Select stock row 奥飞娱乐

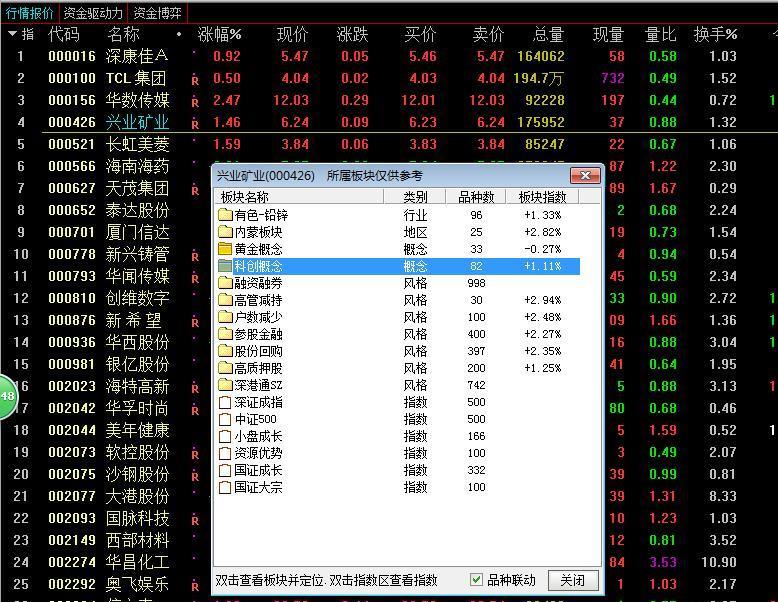[137, 584]
